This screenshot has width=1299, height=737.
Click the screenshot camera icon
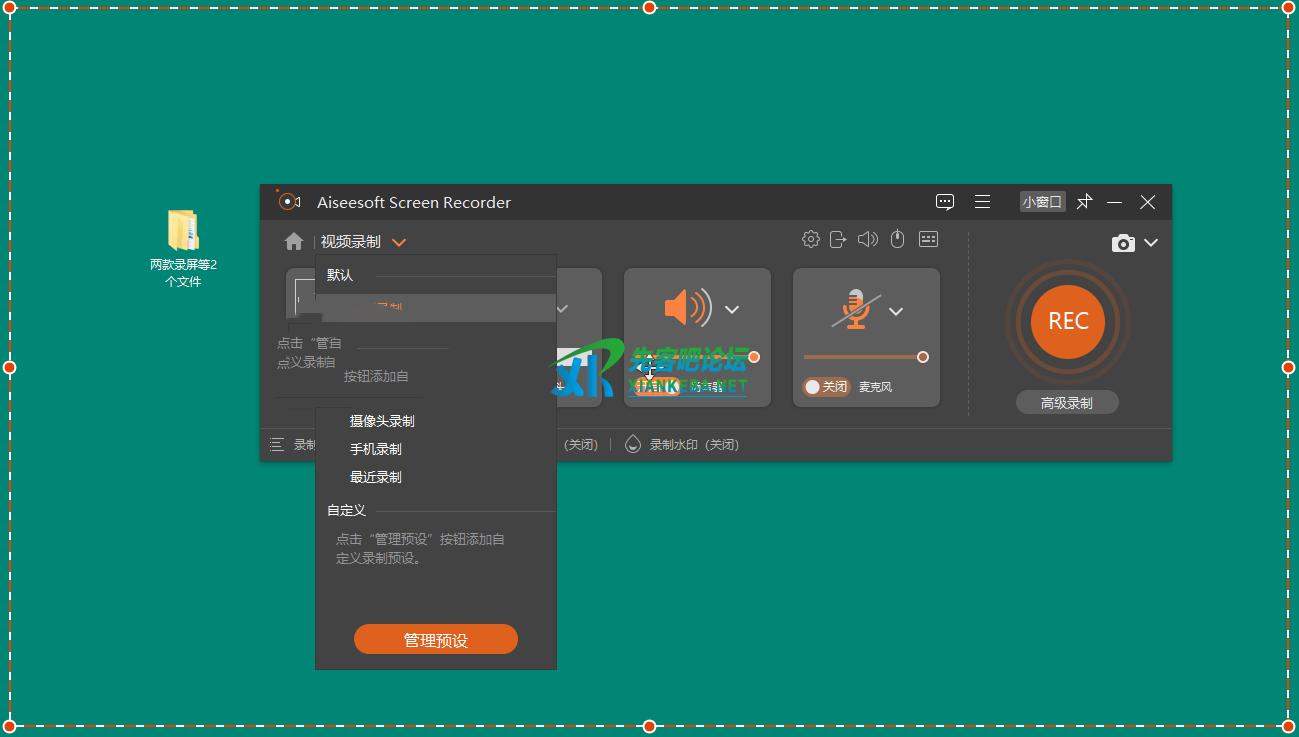pos(1123,243)
